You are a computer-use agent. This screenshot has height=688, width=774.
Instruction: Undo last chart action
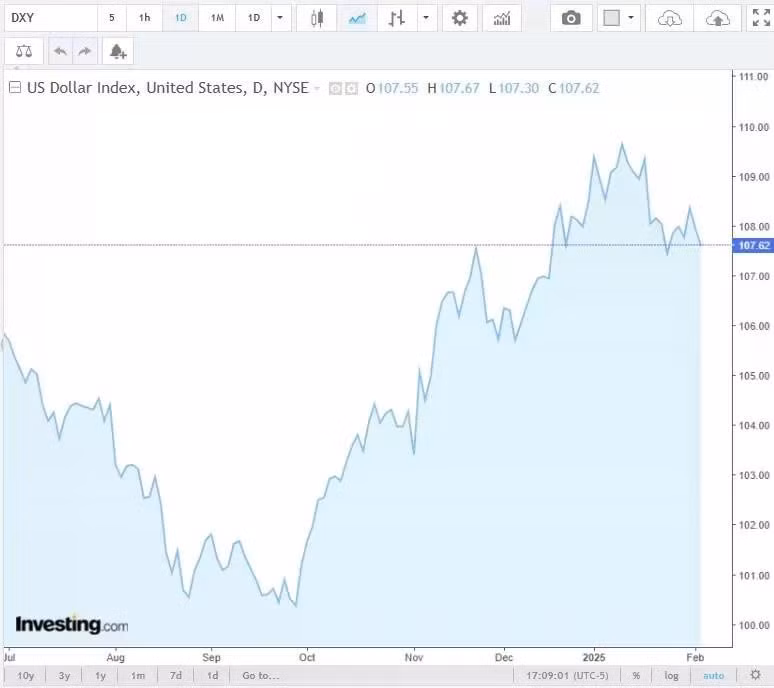pos(60,51)
